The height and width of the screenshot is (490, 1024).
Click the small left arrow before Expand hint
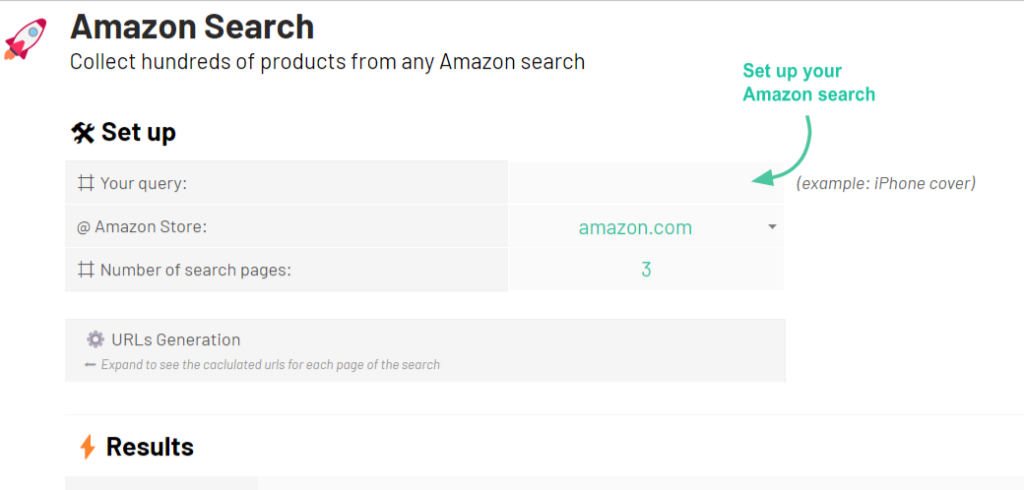[90, 365]
